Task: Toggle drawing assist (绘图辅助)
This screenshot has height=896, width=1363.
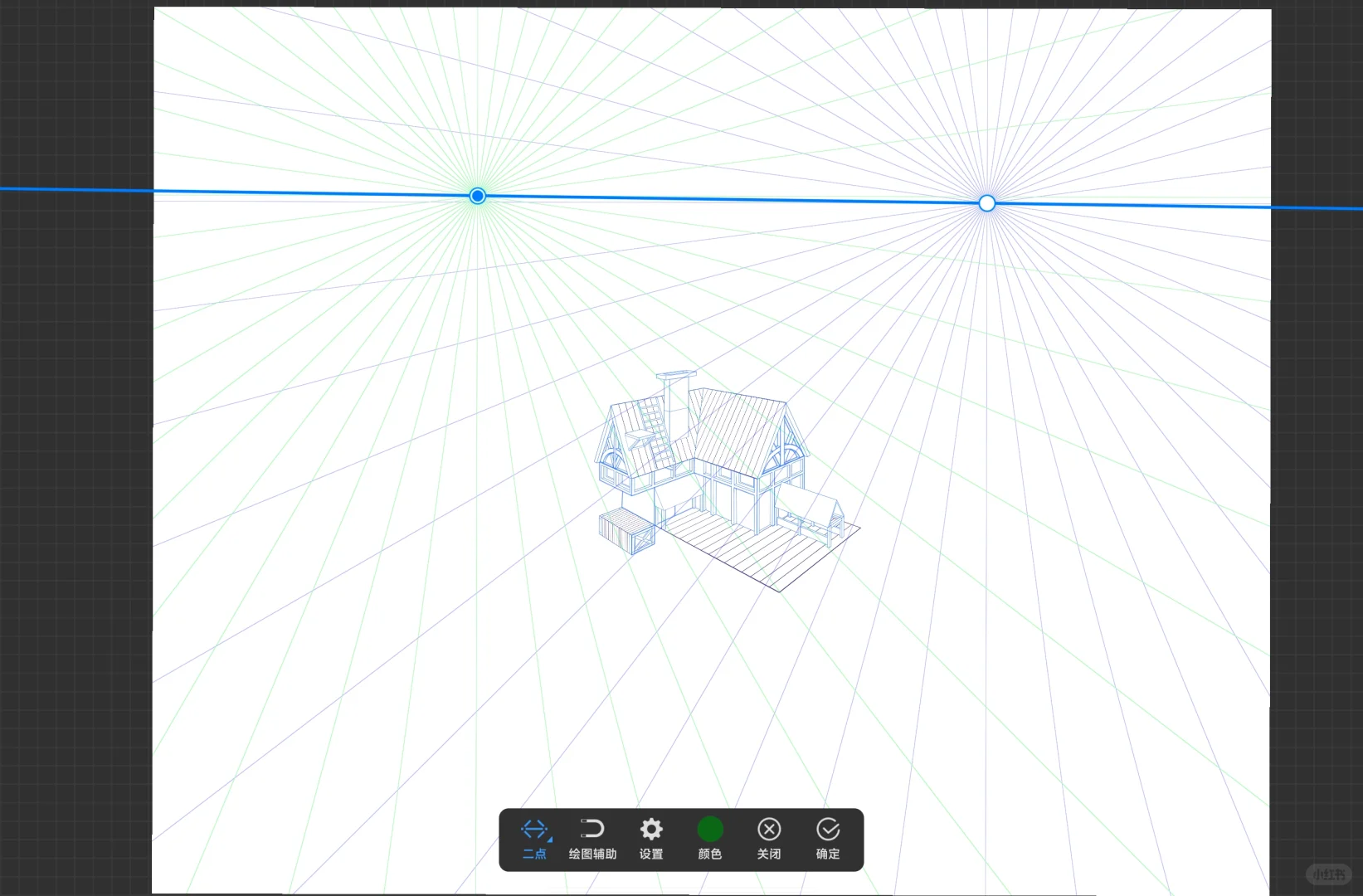Action: [592, 839]
